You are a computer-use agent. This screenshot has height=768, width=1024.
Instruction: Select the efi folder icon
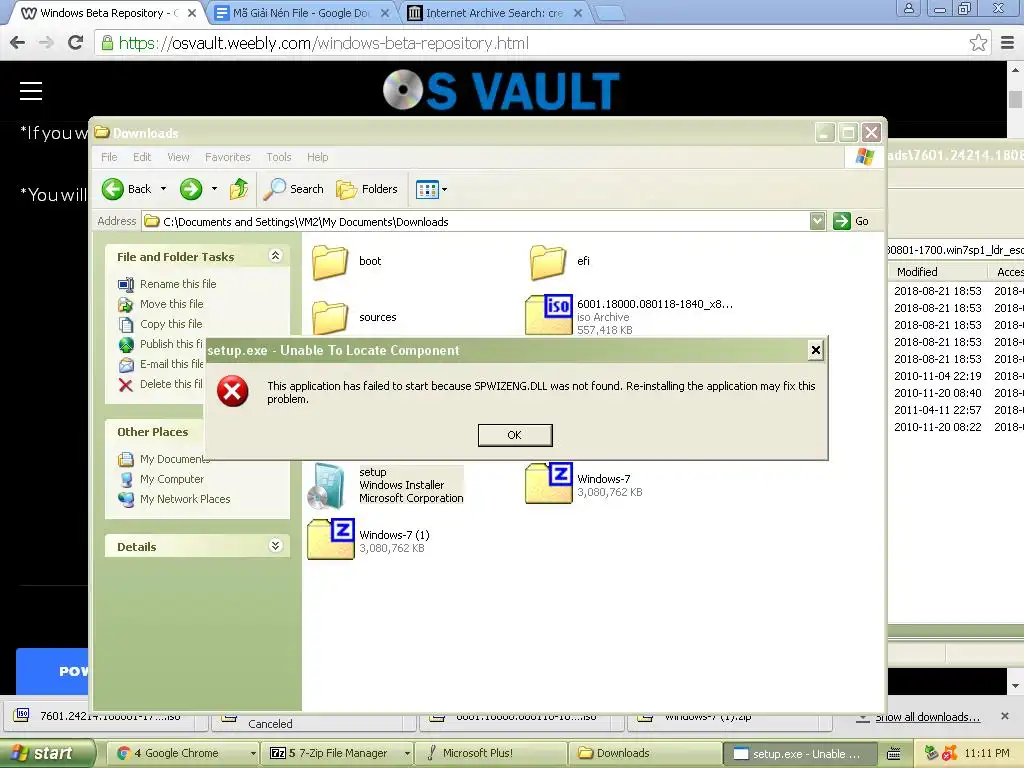tap(548, 262)
